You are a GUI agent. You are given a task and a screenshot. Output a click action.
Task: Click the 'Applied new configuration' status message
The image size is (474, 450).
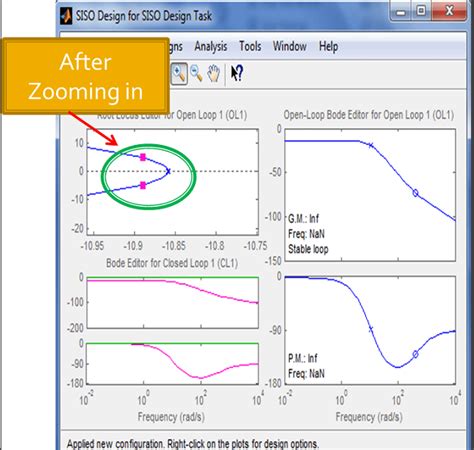pos(193,444)
